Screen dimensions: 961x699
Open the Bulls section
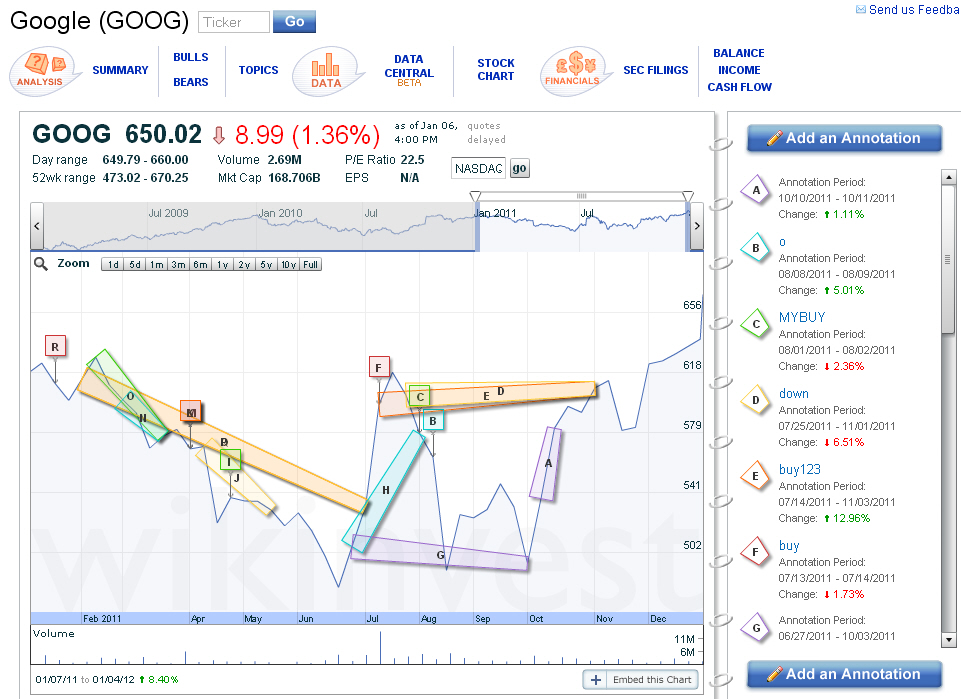191,57
